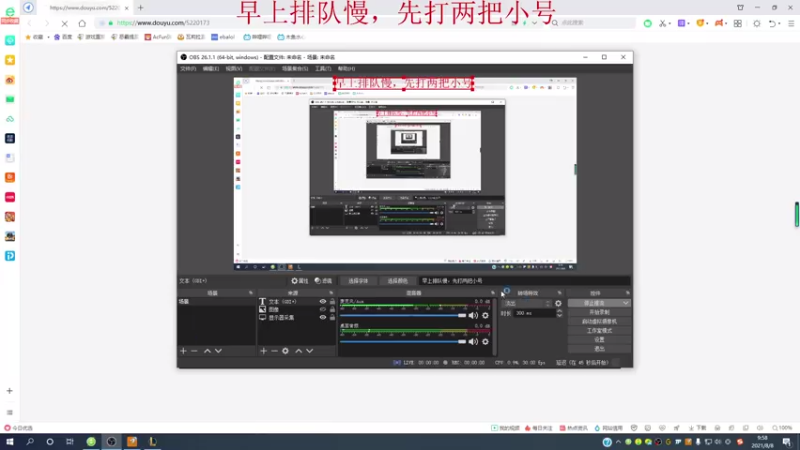Image resolution: width=800 pixels, height=450 pixels.
Task: Move the scene down in the scenes dock
Action: [x=218, y=351]
